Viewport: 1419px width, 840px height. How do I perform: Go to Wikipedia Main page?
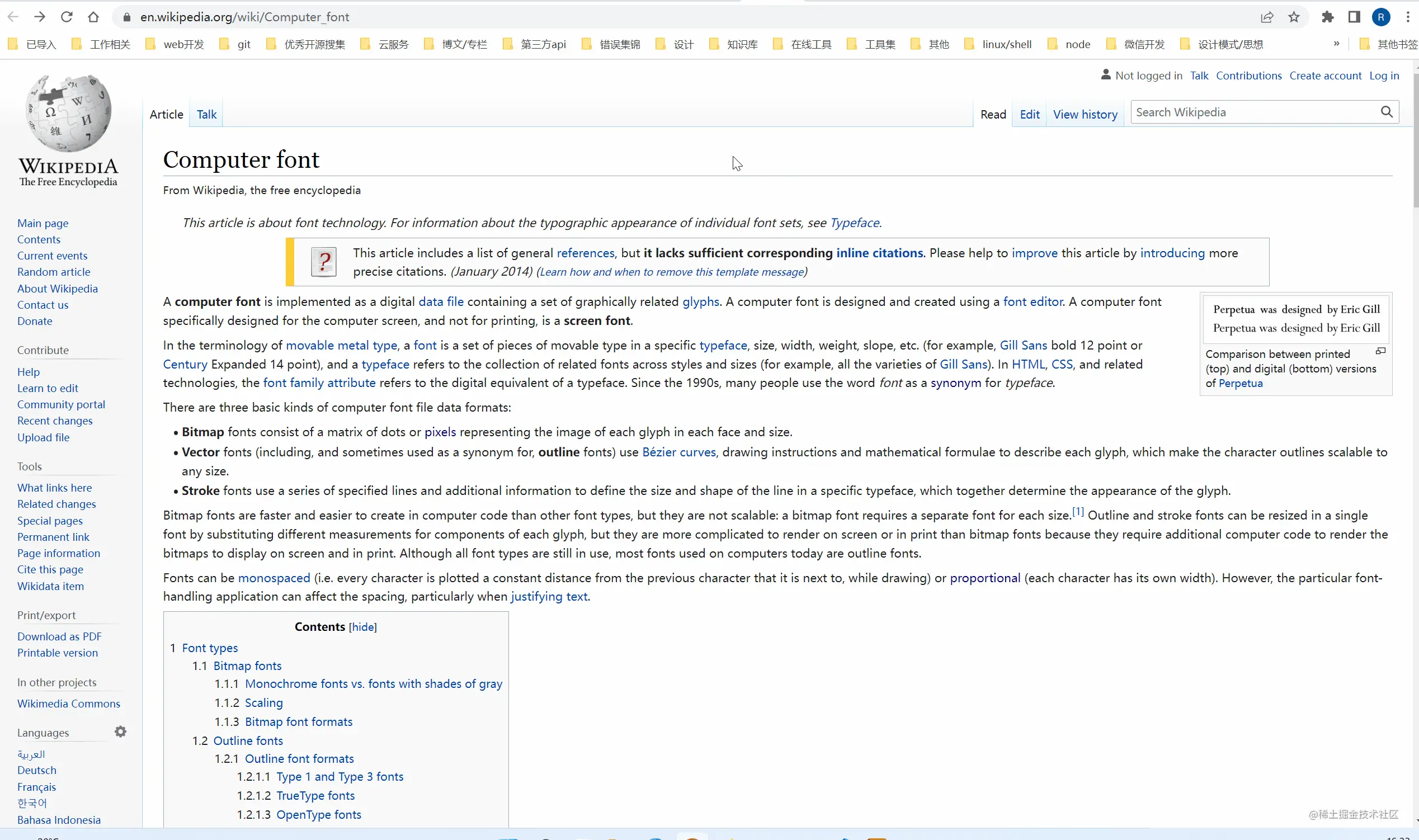[43, 223]
